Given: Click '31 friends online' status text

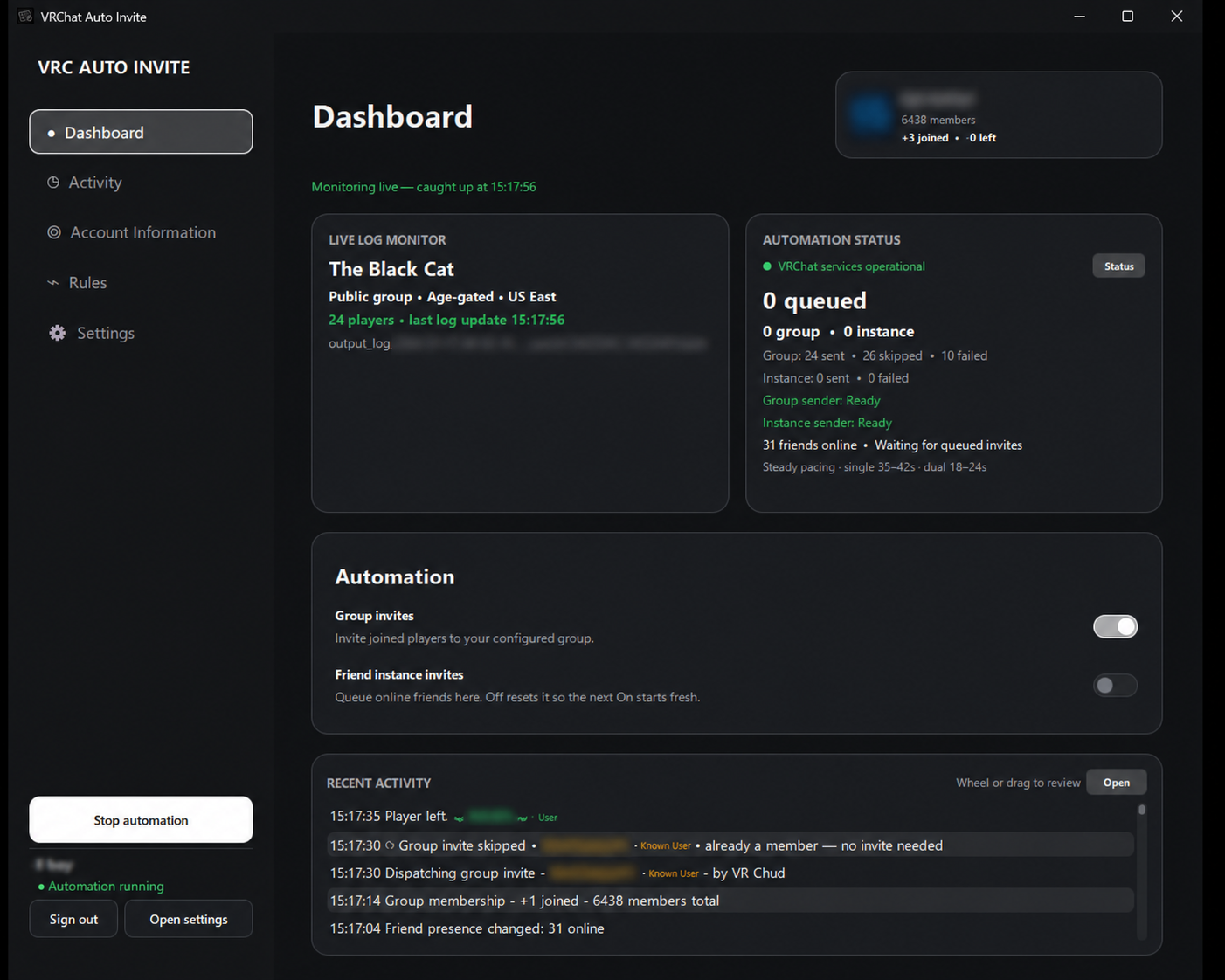Looking at the screenshot, I should [810, 445].
